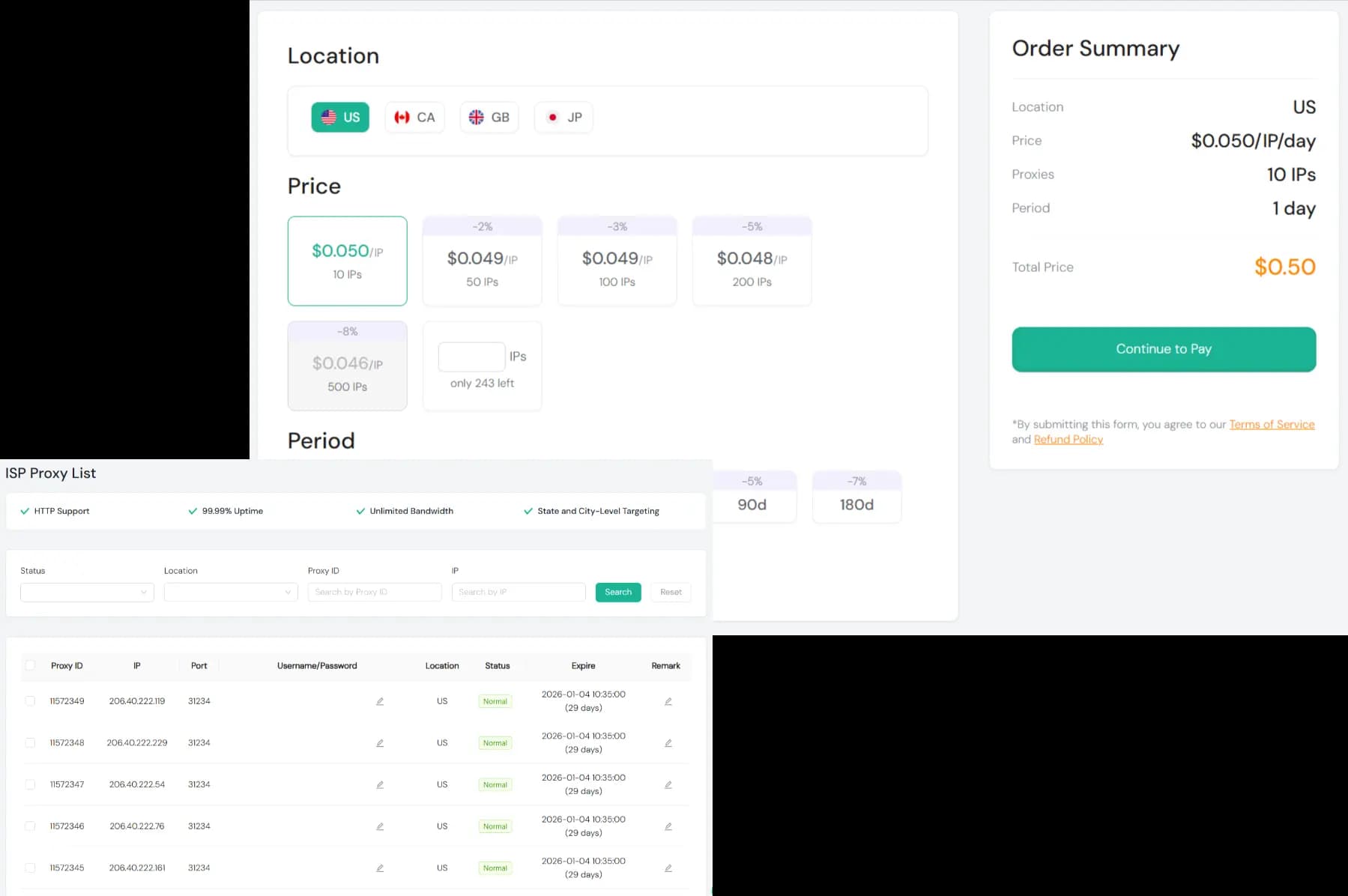
Task: Open the Location filter dropdown
Action: [x=231, y=592]
